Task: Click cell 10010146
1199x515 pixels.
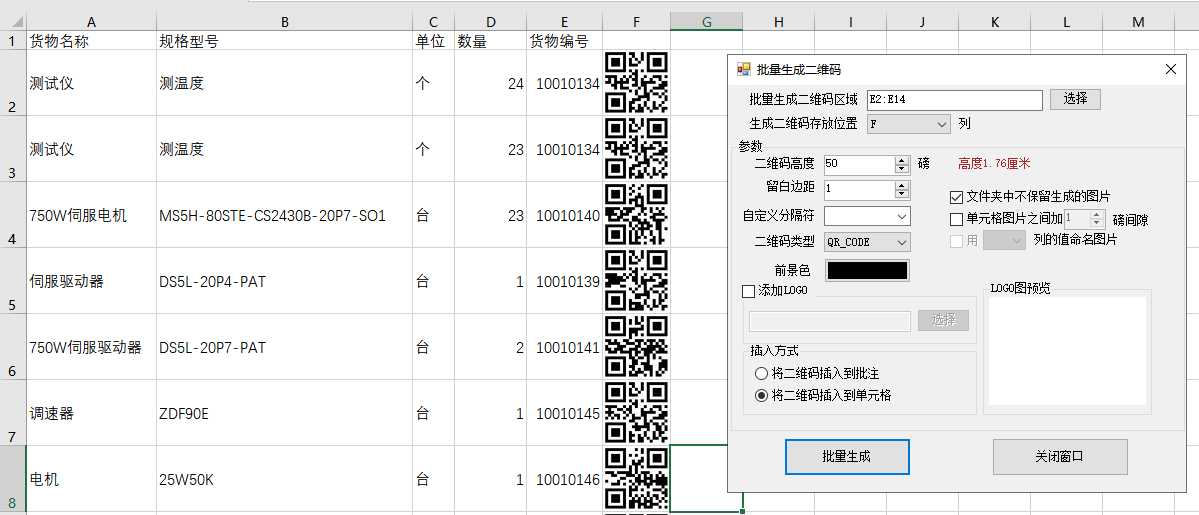Action: [564, 479]
